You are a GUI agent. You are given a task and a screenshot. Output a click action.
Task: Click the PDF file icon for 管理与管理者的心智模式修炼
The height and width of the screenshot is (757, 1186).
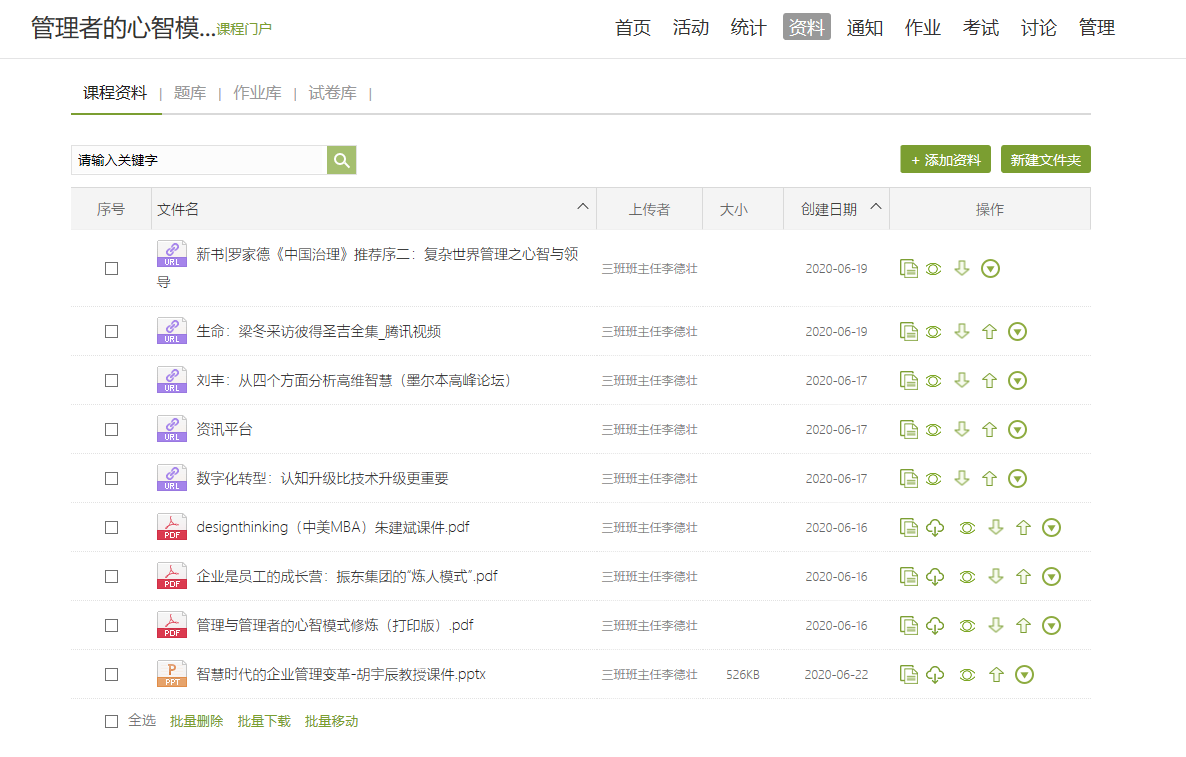pyautogui.click(x=171, y=625)
